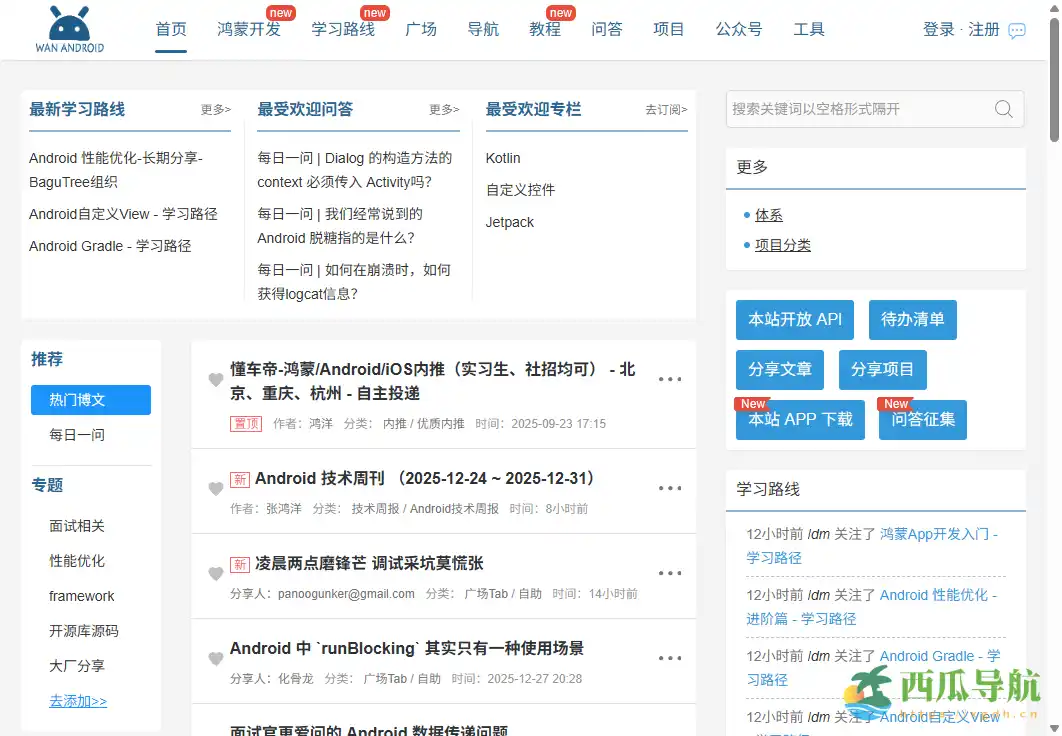Open the 鸿蒙开发 menu item
The height and width of the screenshot is (736, 1062).
[248, 29]
